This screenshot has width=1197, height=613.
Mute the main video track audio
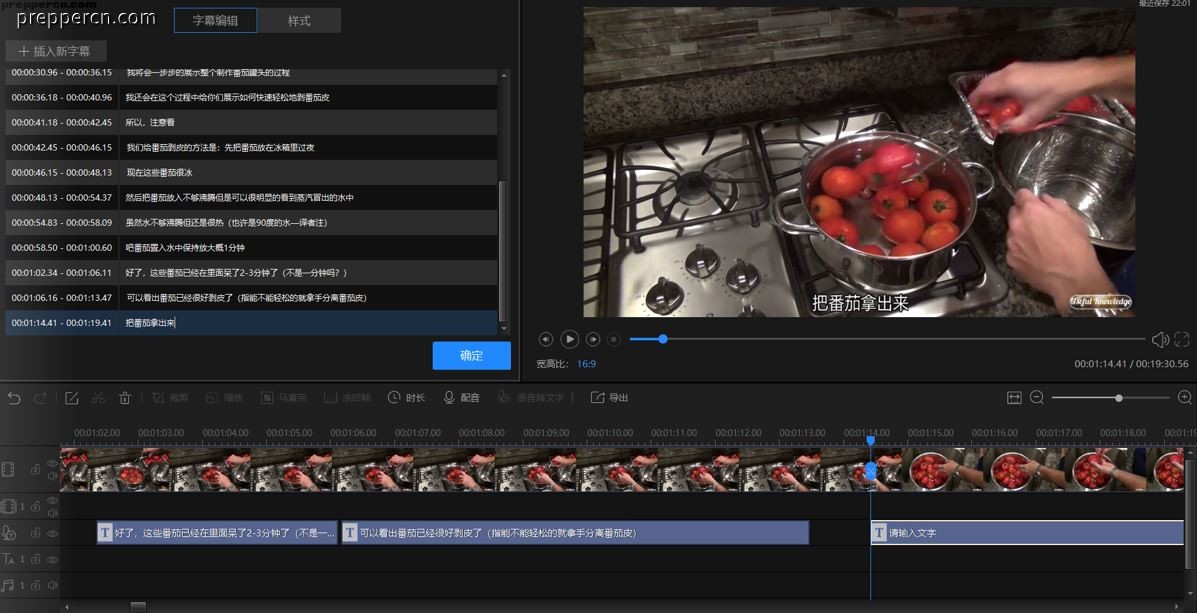(52, 476)
